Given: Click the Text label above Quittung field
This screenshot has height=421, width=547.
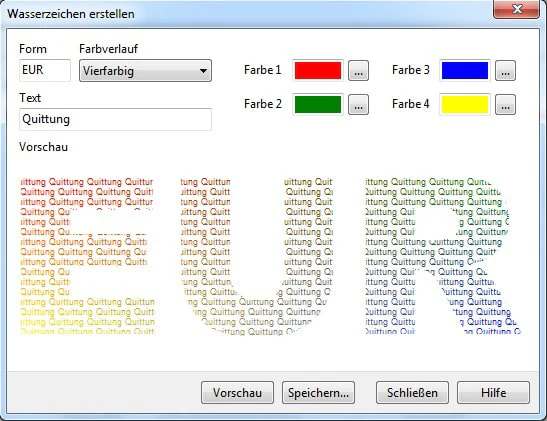Looking at the screenshot, I should pos(30,98).
